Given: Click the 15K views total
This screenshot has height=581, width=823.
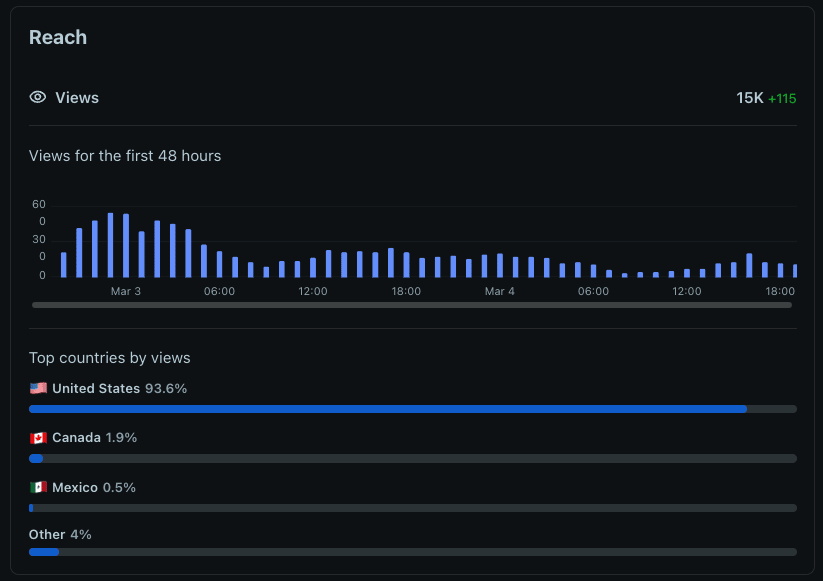Looking at the screenshot, I should (x=749, y=98).
